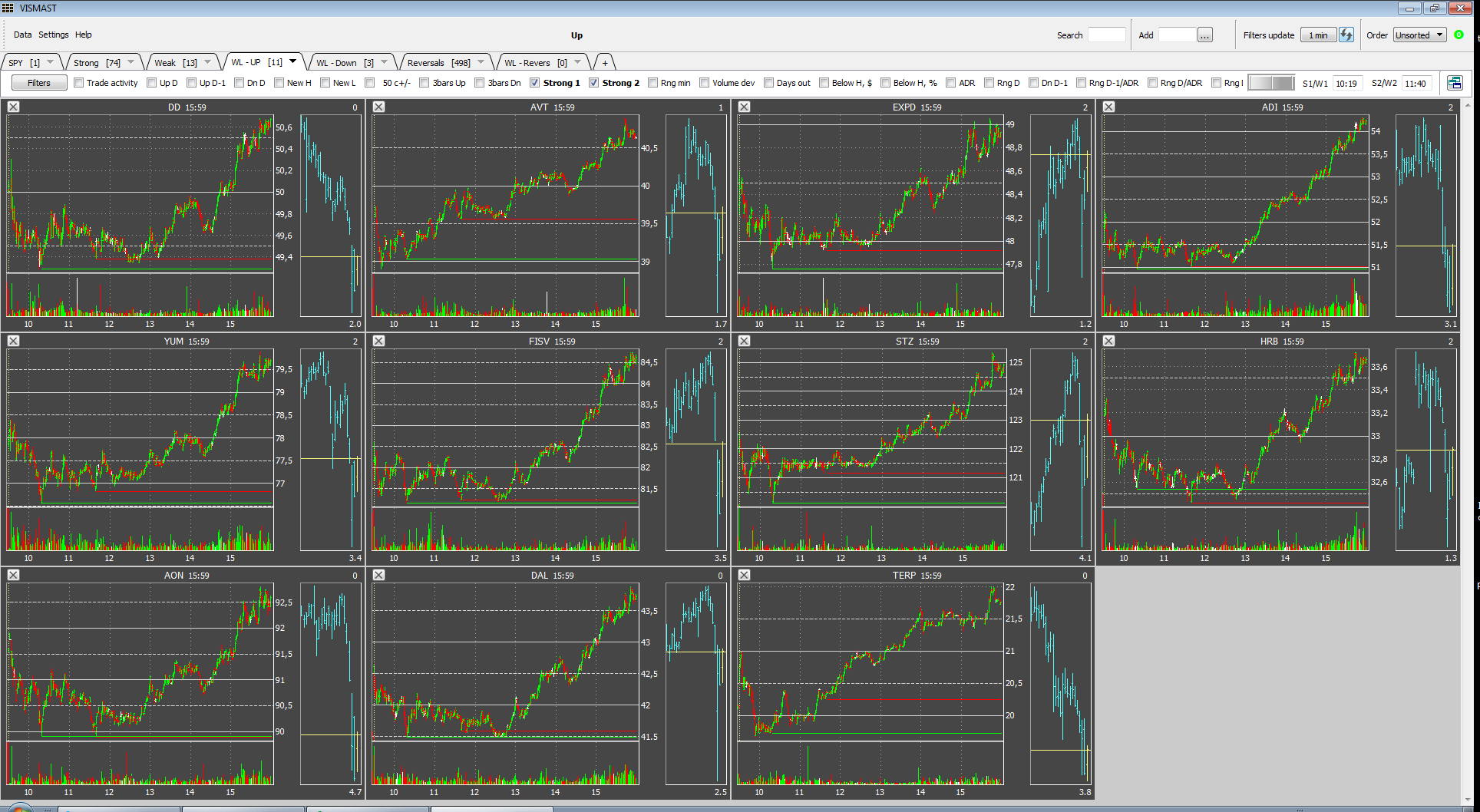Expand the SPY tab dropdown arrow
Viewport: 1480px width, 812px height.
(51, 62)
